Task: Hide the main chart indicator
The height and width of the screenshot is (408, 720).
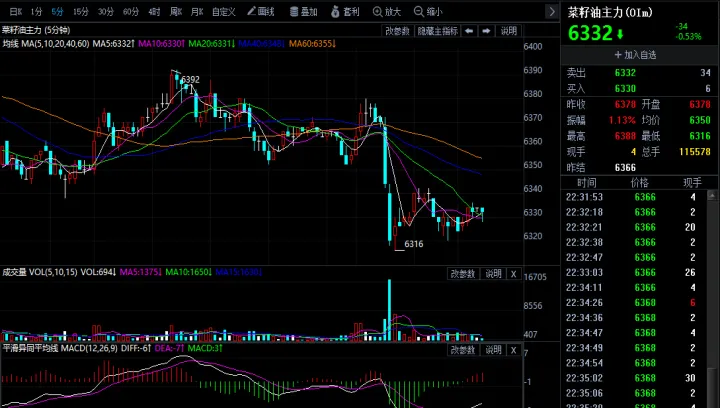Action: tap(437, 31)
